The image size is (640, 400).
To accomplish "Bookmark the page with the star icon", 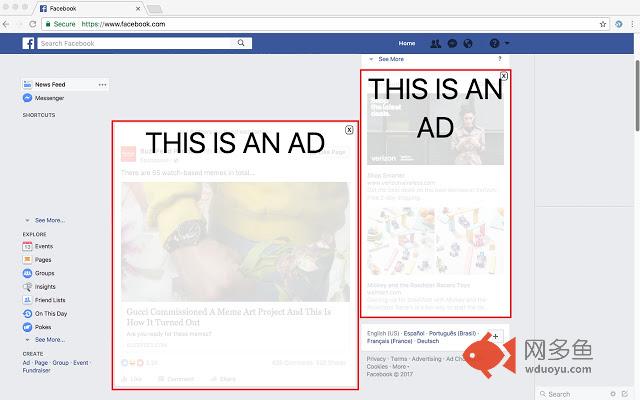I will pyautogui.click(x=602, y=24).
